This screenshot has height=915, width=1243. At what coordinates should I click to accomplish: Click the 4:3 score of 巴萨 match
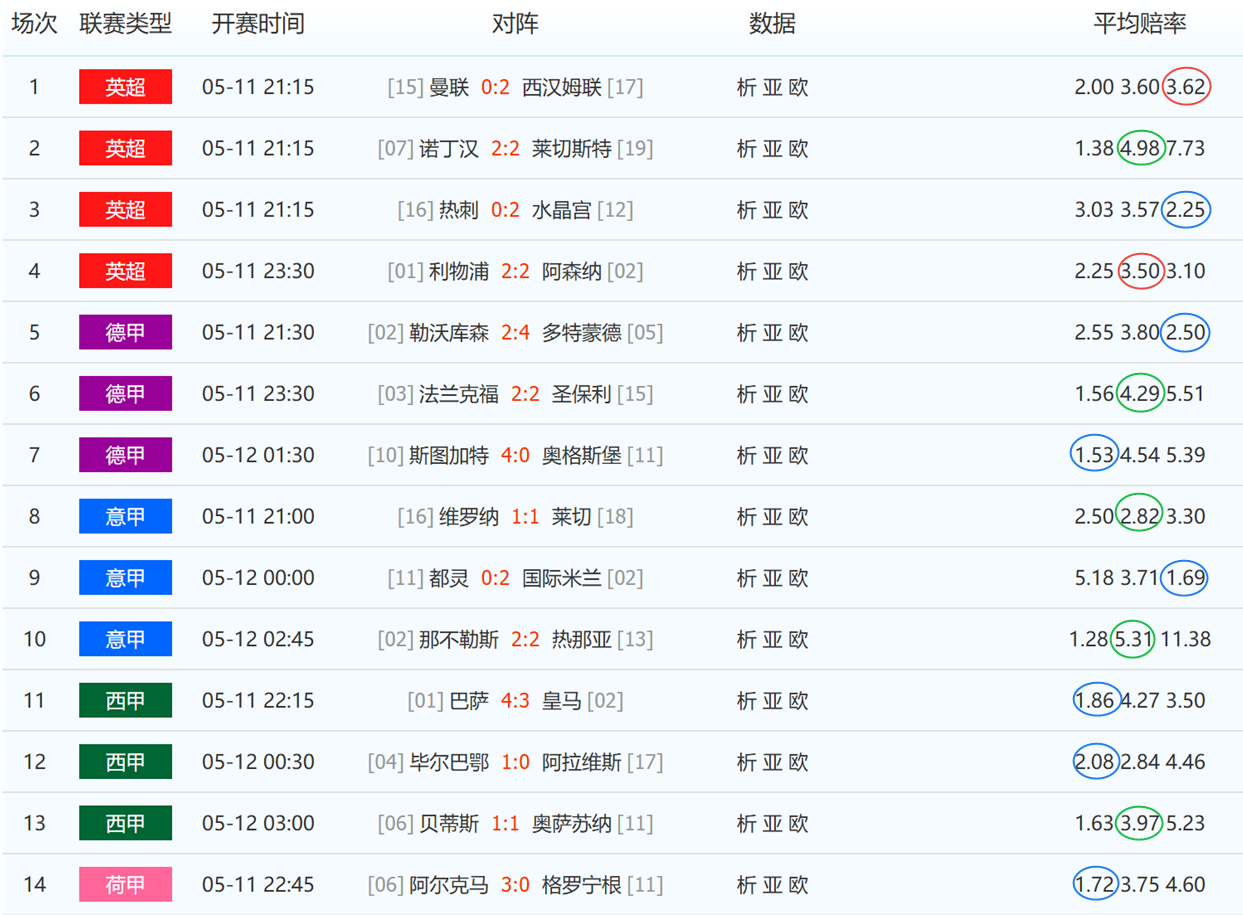click(x=515, y=701)
